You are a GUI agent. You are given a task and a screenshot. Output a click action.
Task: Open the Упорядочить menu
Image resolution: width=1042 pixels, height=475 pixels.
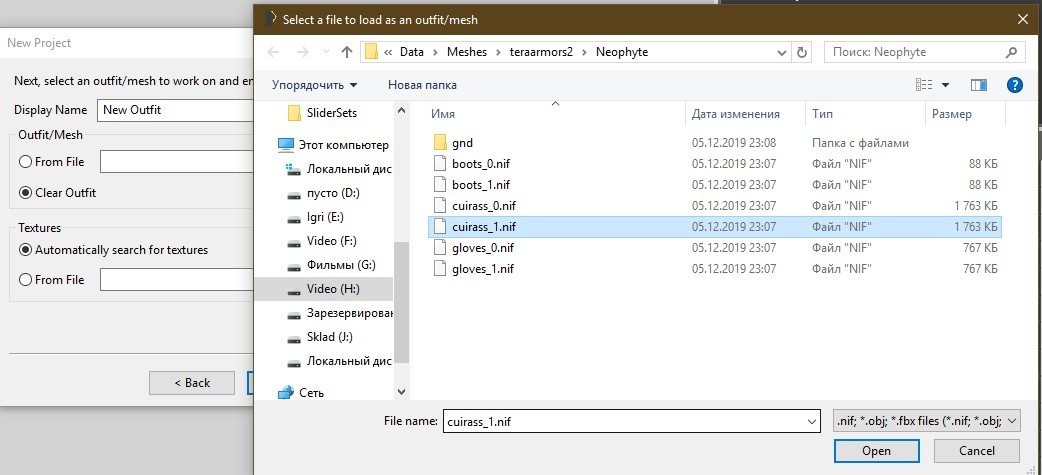(x=314, y=85)
